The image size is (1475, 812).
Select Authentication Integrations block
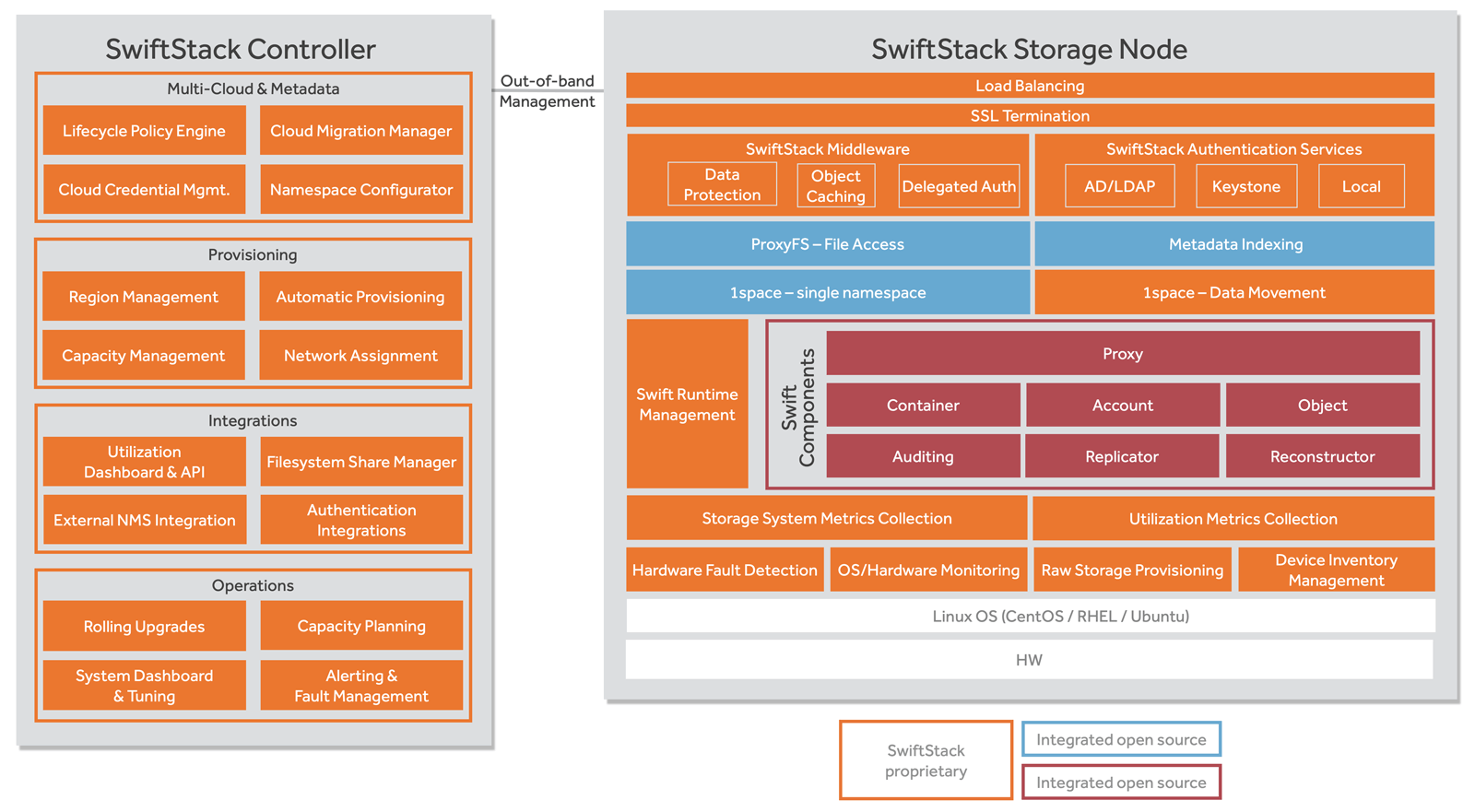[361, 520]
